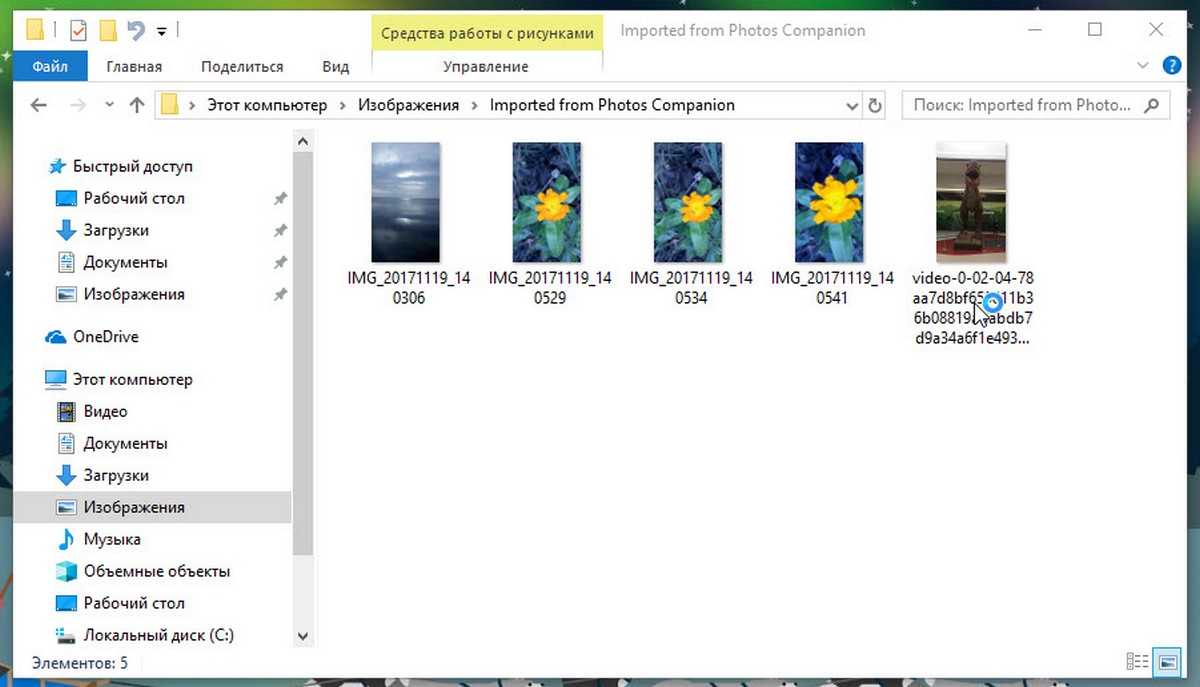Screen dimensions: 1200x687
Task: Switch to large thumbnails view icon
Action: (1166, 662)
